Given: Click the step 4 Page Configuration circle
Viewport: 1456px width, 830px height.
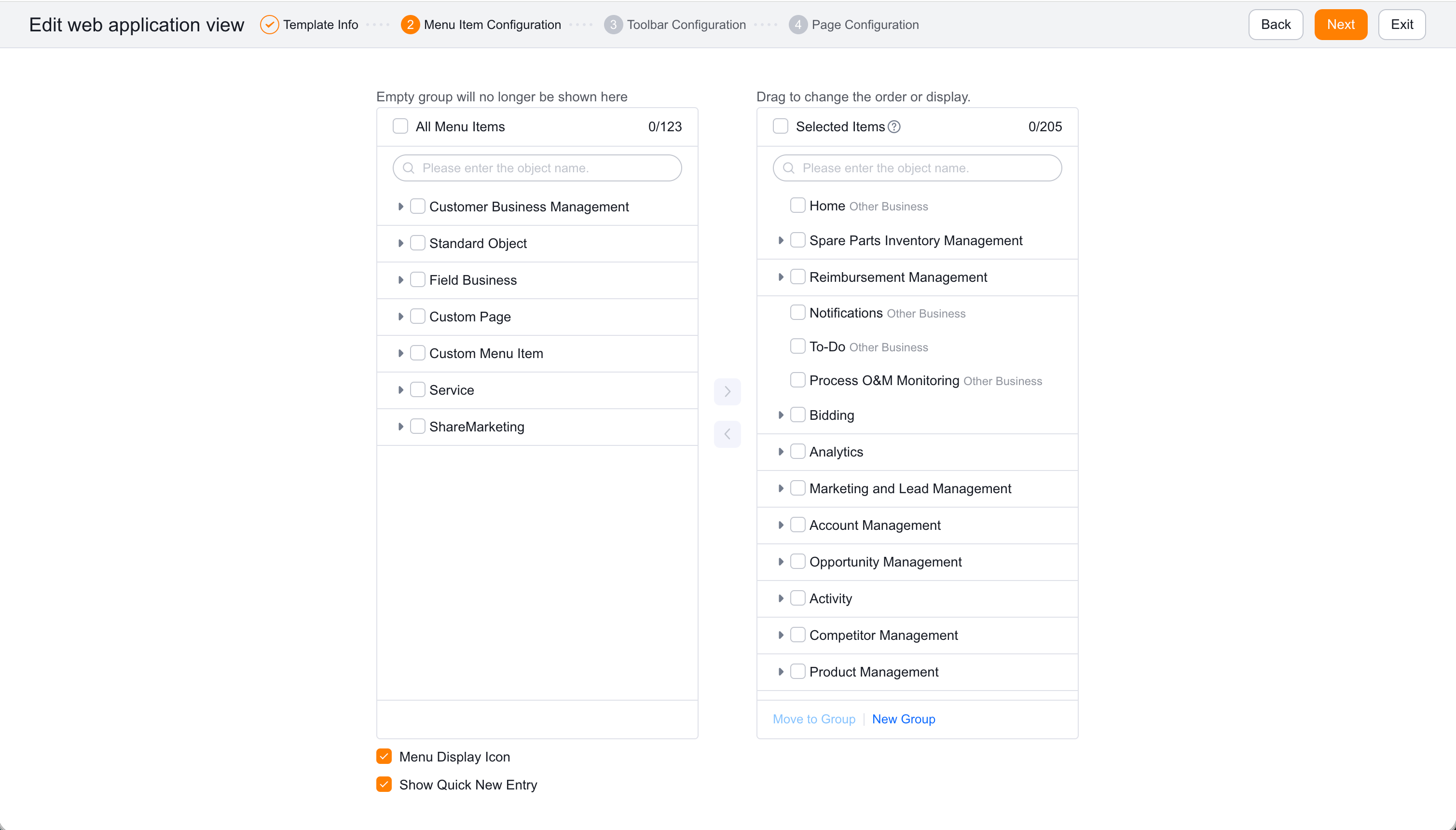Looking at the screenshot, I should point(798,25).
